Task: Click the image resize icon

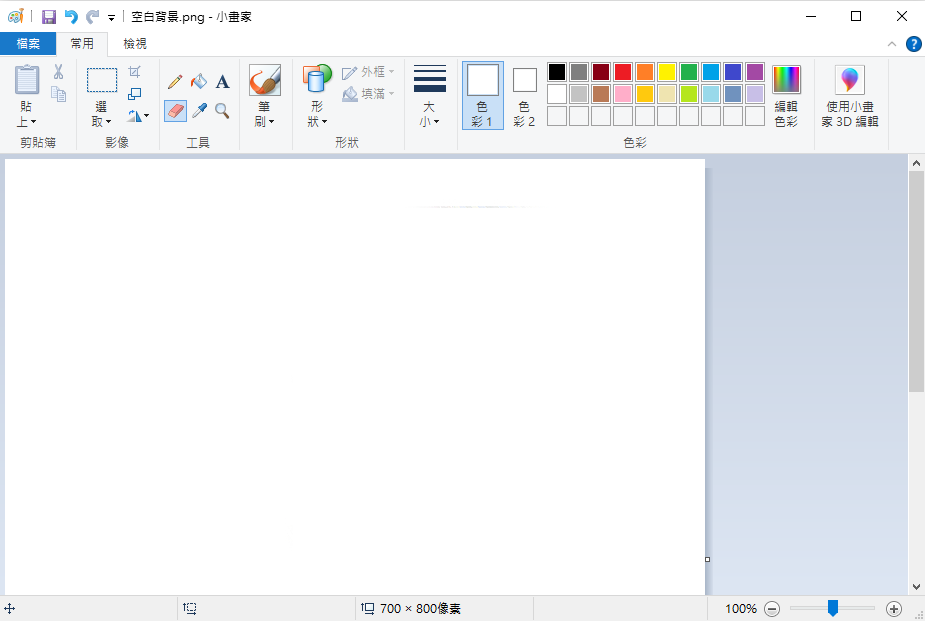Action: click(x=135, y=94)
